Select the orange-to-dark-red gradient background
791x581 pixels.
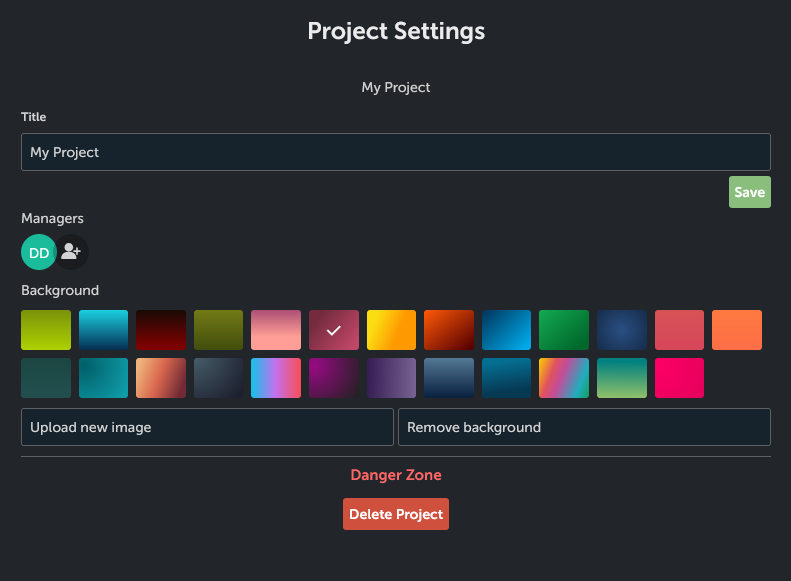click(449, 330)
